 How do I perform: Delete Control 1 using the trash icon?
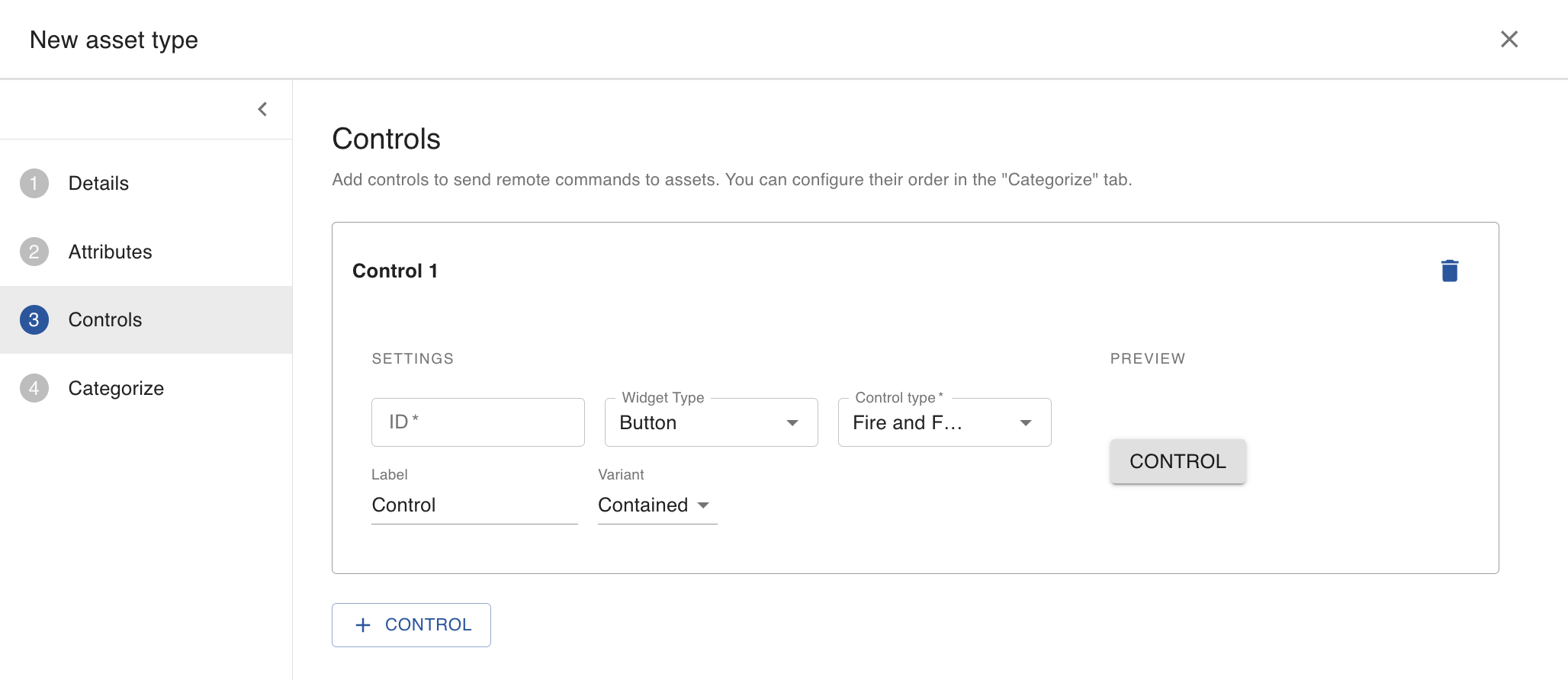coord(1449,271)
